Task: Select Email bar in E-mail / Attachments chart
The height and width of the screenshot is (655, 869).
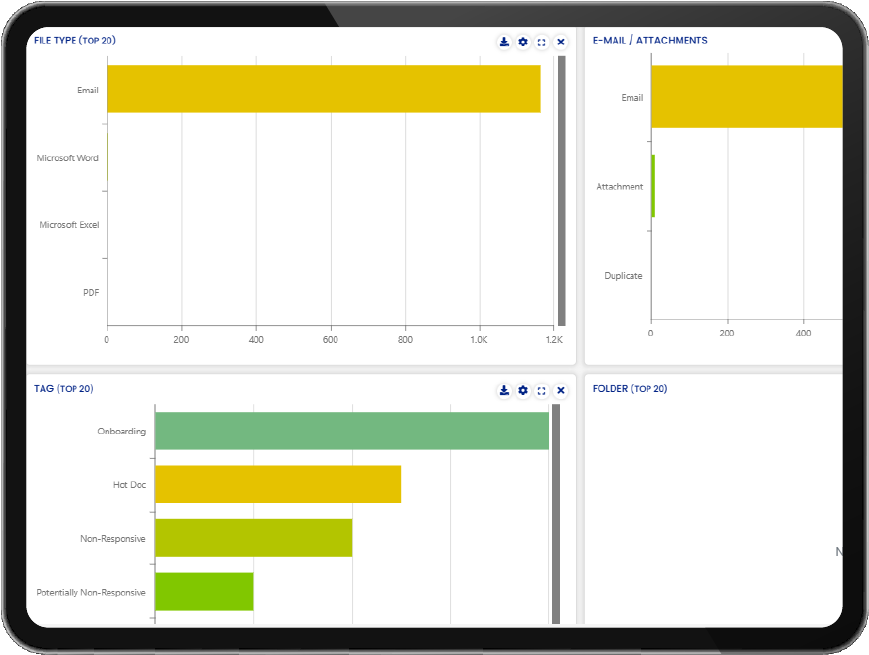Action: [746, 97]
